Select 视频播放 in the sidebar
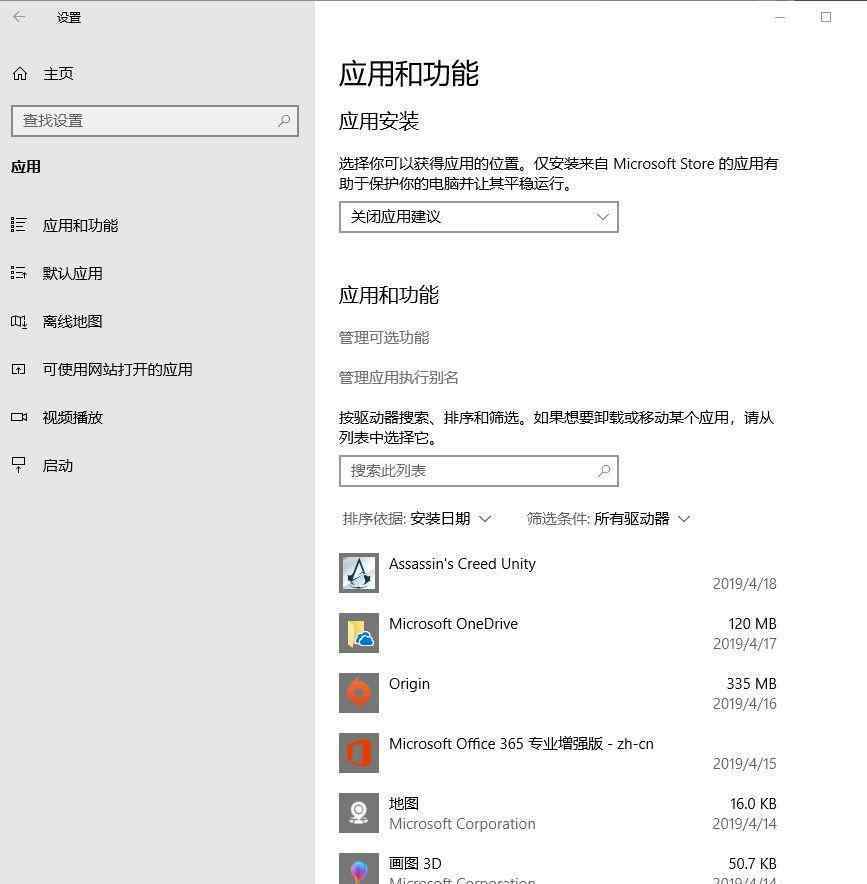 pos(73,417)
